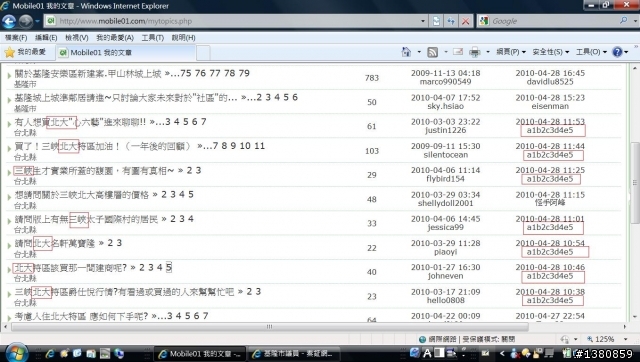
Task: Click author shellydoll2001
Action: 445,203
